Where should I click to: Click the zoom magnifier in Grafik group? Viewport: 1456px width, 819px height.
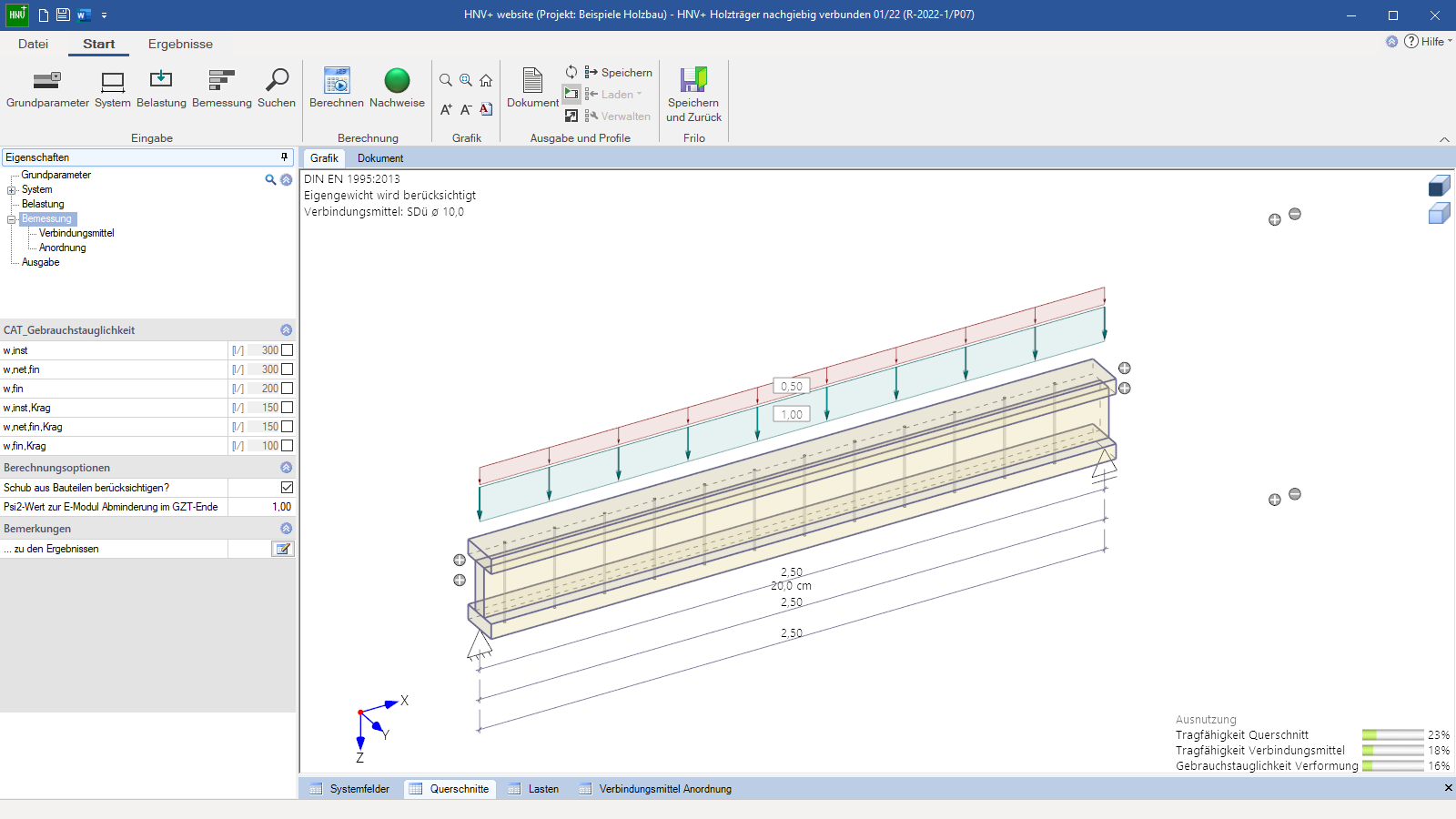click(x=446, y=80)
